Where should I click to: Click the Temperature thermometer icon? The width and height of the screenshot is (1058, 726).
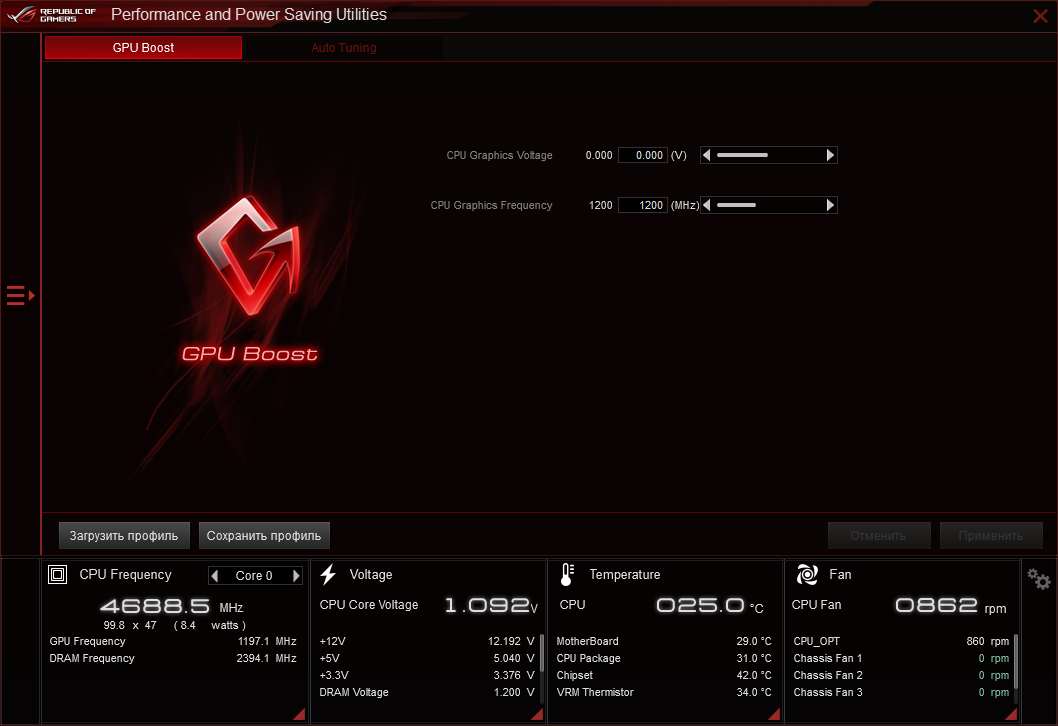click(x=567, y=575)
